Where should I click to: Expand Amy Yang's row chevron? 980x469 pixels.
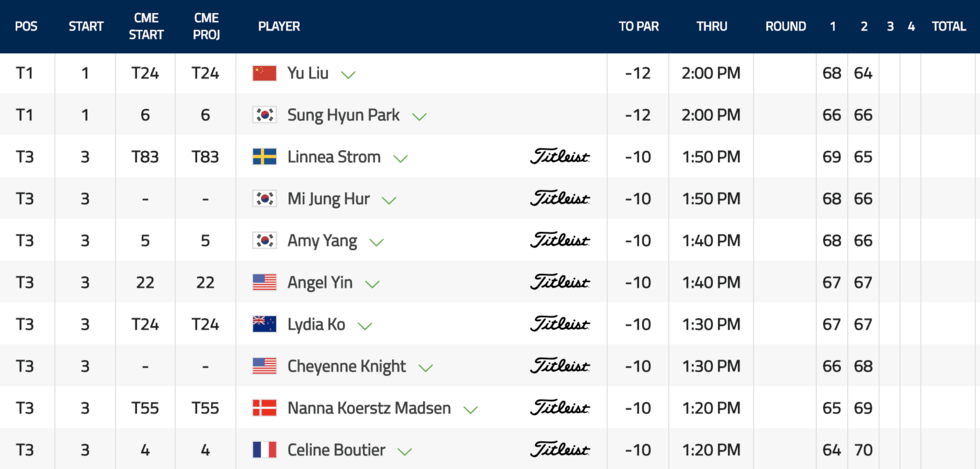pyautogui.click(x=377, y=242)
